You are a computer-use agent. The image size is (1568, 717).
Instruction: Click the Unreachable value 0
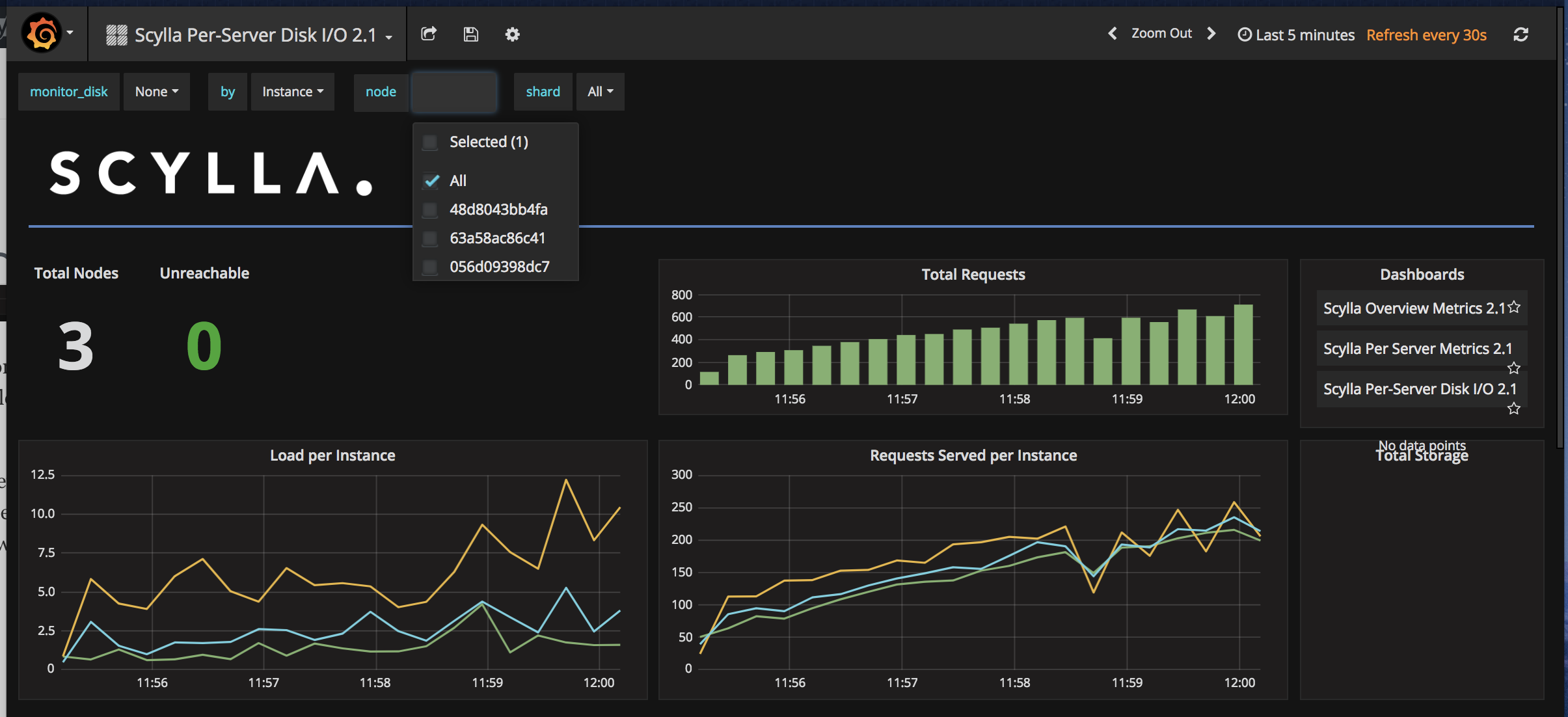tap(204, 346)
